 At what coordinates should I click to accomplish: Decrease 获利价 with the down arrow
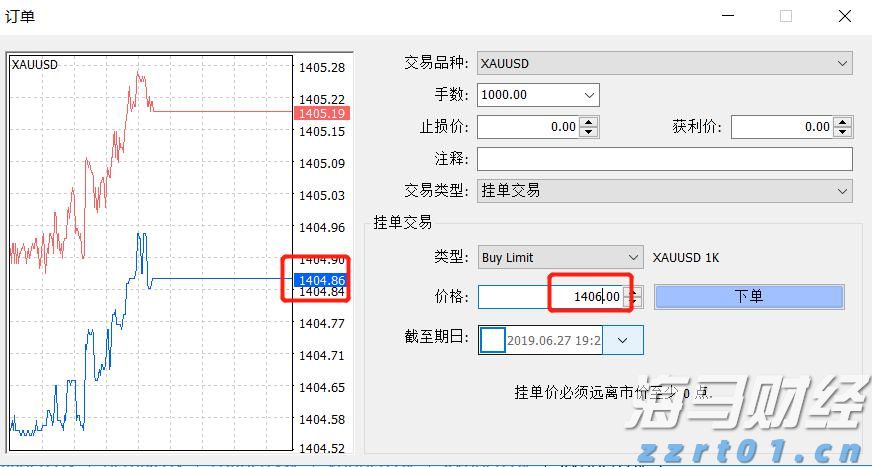tap(843, 132)
